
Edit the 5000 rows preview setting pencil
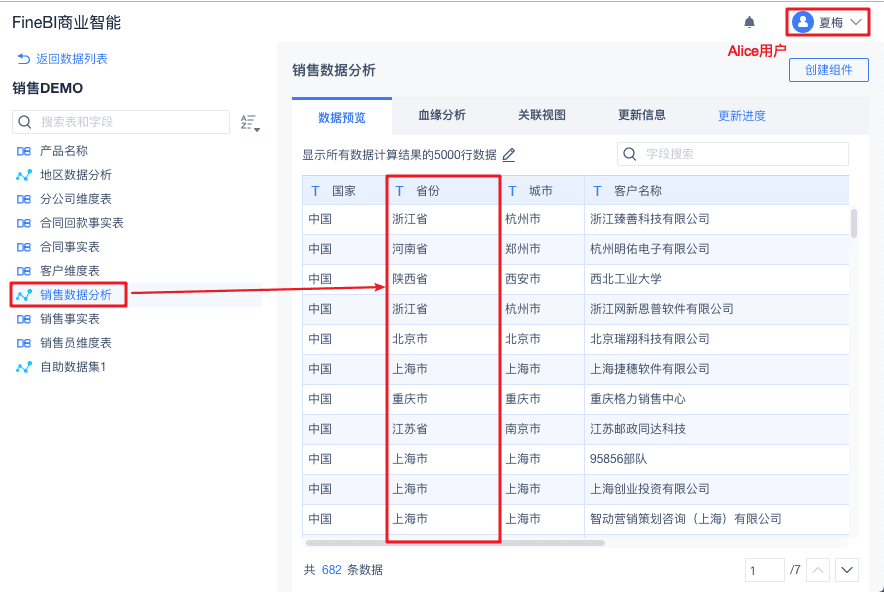click(x=509, y=154)
